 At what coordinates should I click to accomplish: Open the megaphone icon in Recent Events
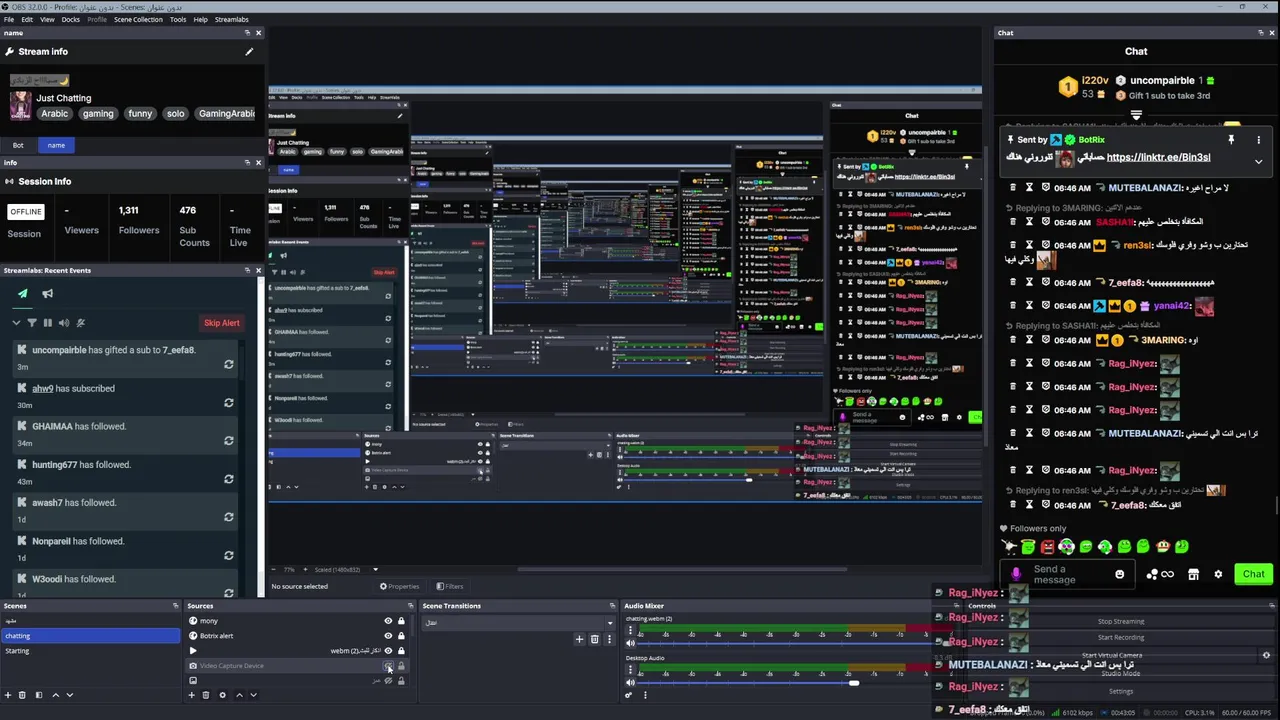pos(47,294)
